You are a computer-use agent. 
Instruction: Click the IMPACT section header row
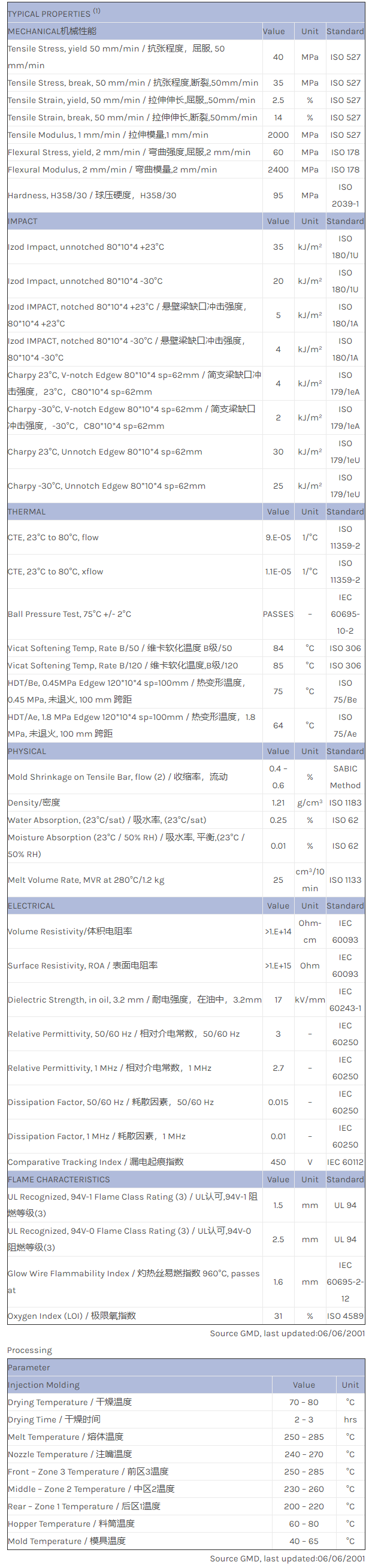pyautogui.click(x=186, y=221)
